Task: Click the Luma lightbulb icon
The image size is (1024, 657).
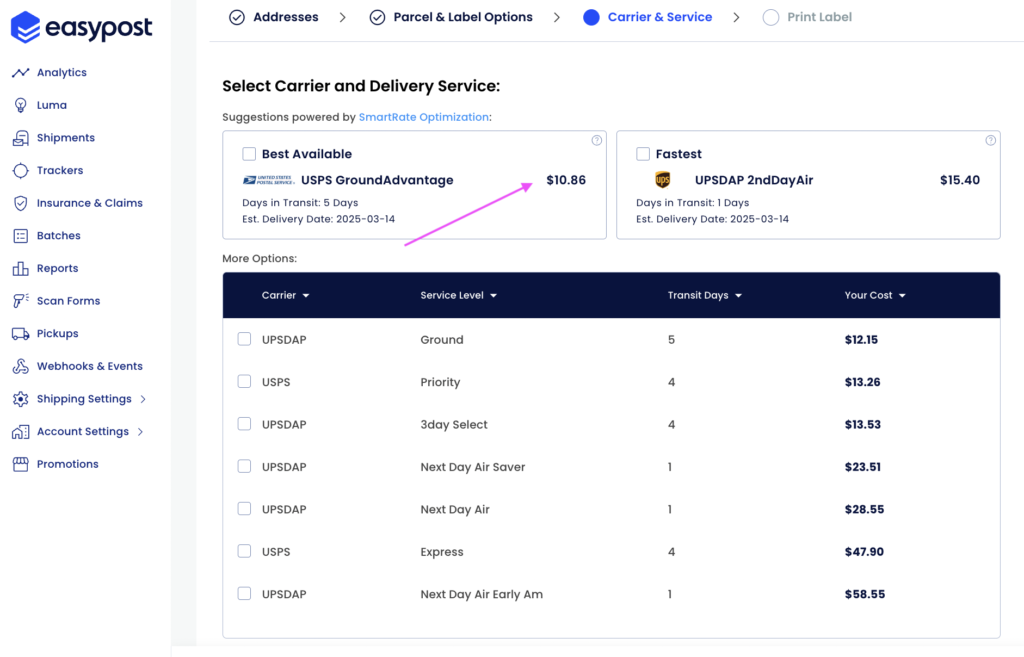Action: [20, 105]
